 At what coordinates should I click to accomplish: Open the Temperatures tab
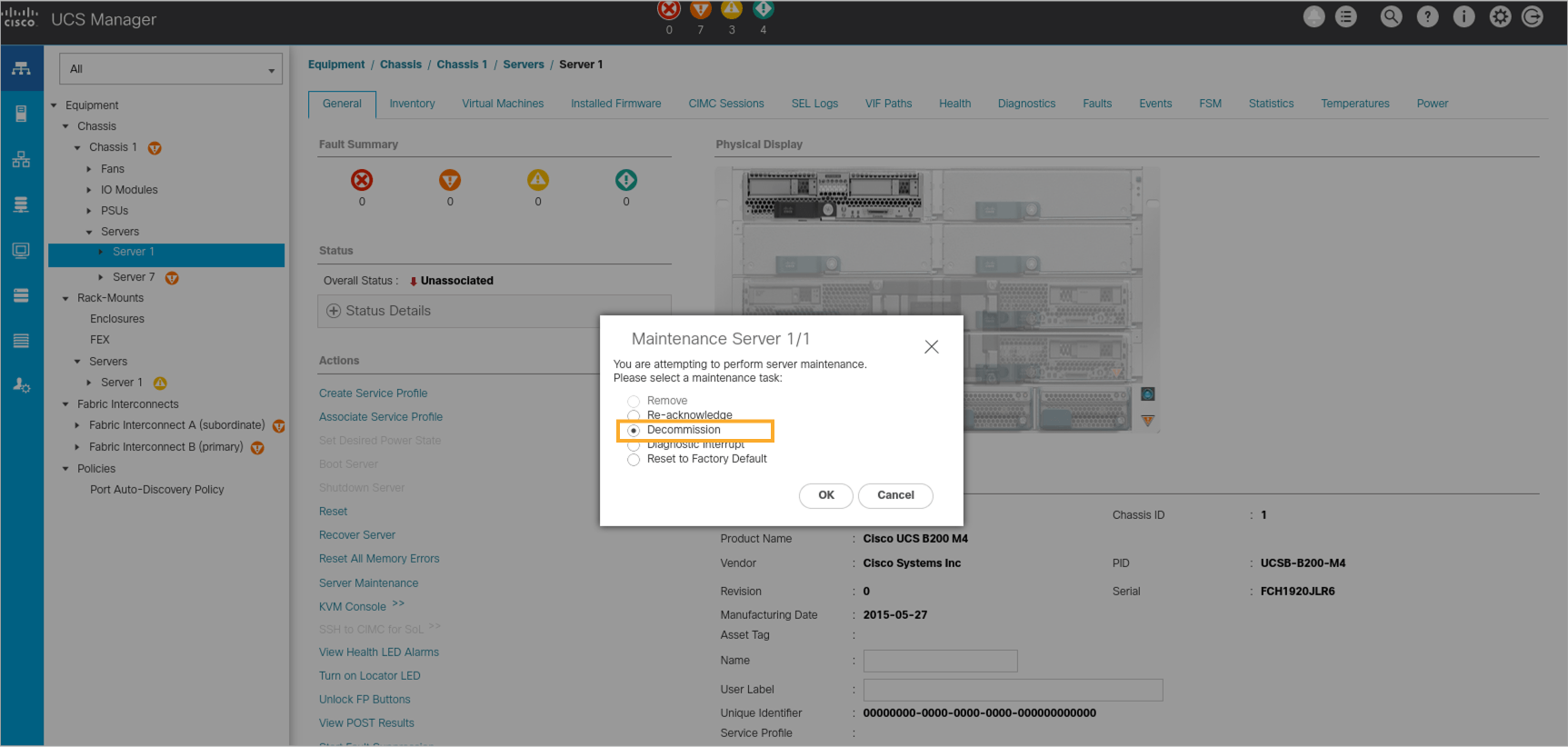[1354, 104]
